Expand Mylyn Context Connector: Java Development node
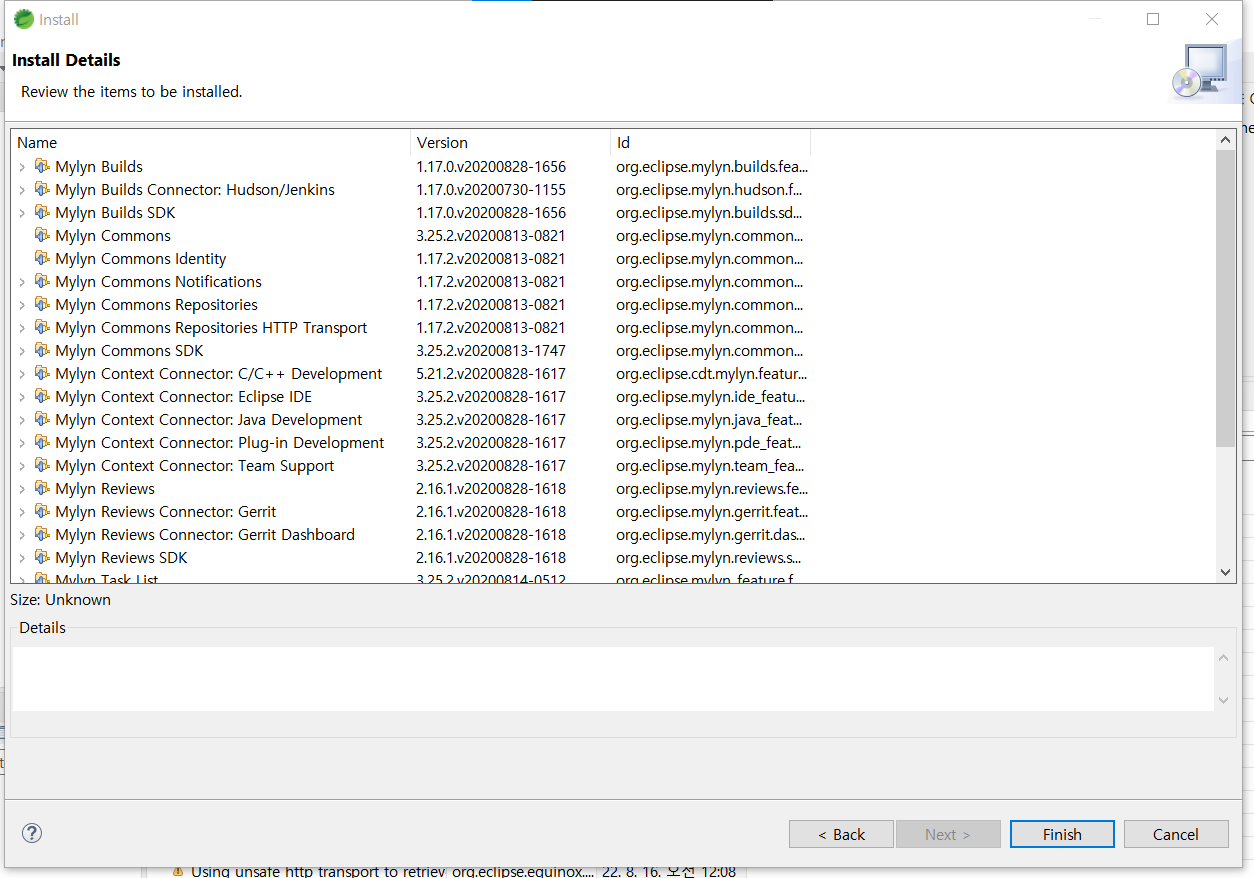1254x878 pixels. [x=22, y=420]
